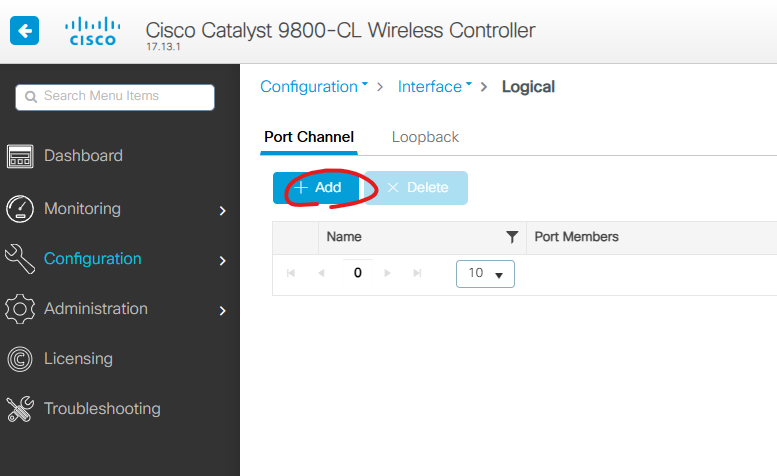This screenshot has width=777, height=476.
Task: Switch to the Port Channel tab
Action: point(309,137)
